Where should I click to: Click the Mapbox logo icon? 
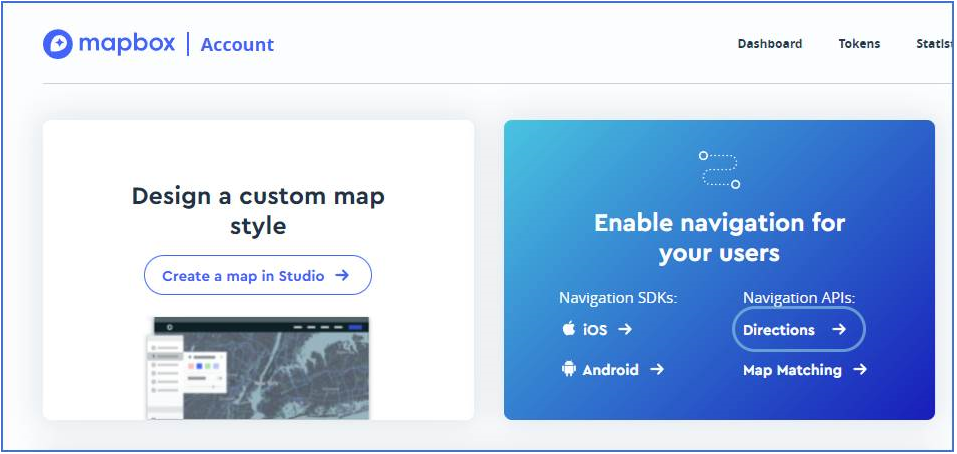(58, 44)
